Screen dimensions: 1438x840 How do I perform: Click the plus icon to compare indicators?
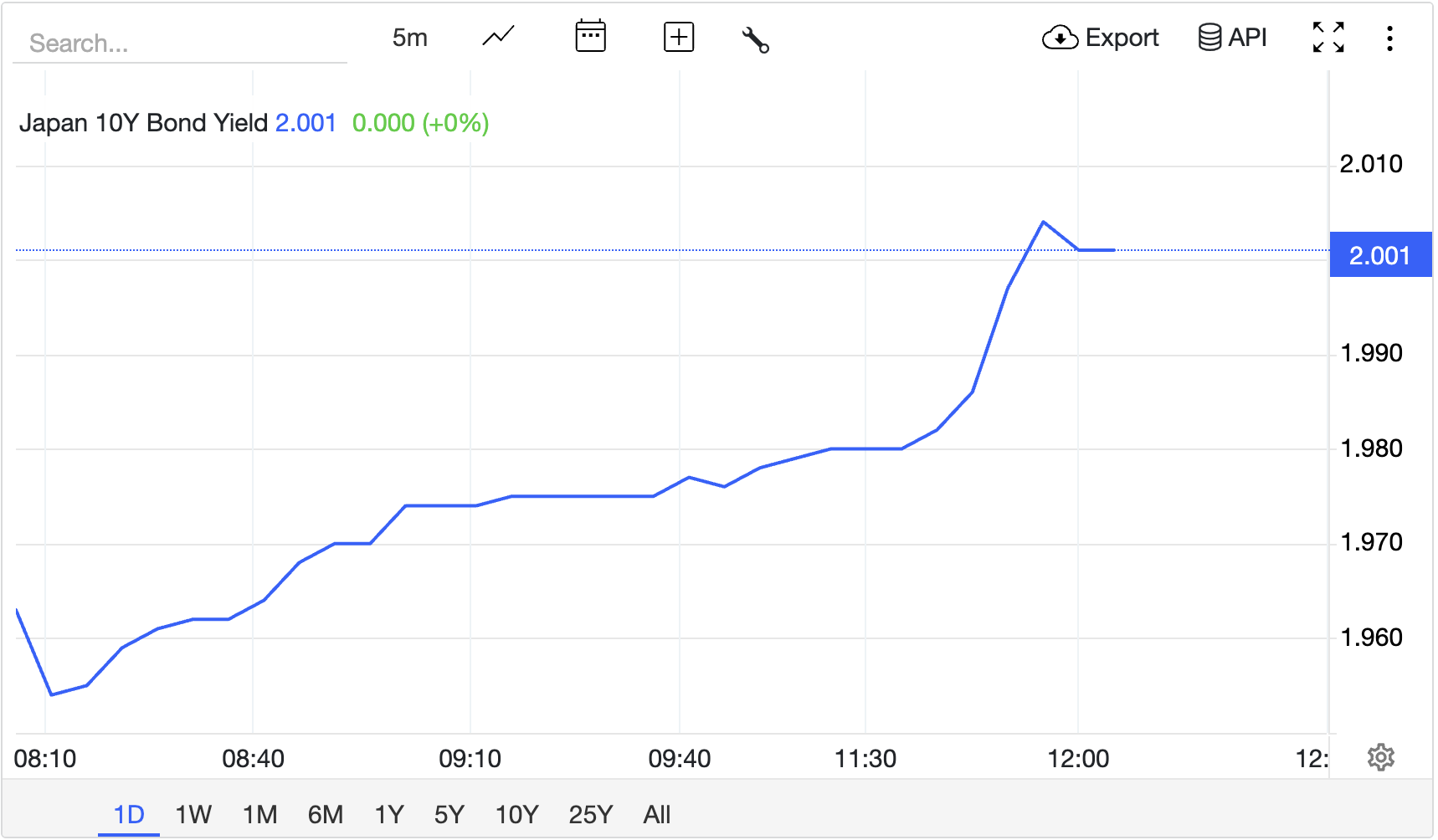pyautogui.click(x=679, y=37)
